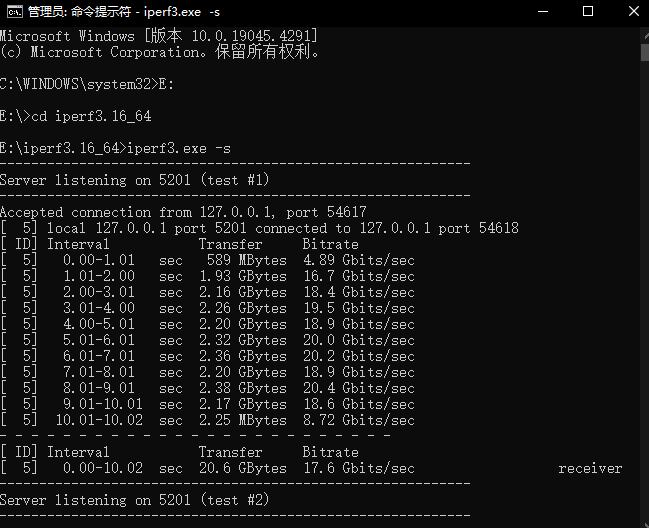The height and width of the screenshot is (528, 649).
Task: Click the first 'Interval' column header
Action: click(x=78, y=244)
